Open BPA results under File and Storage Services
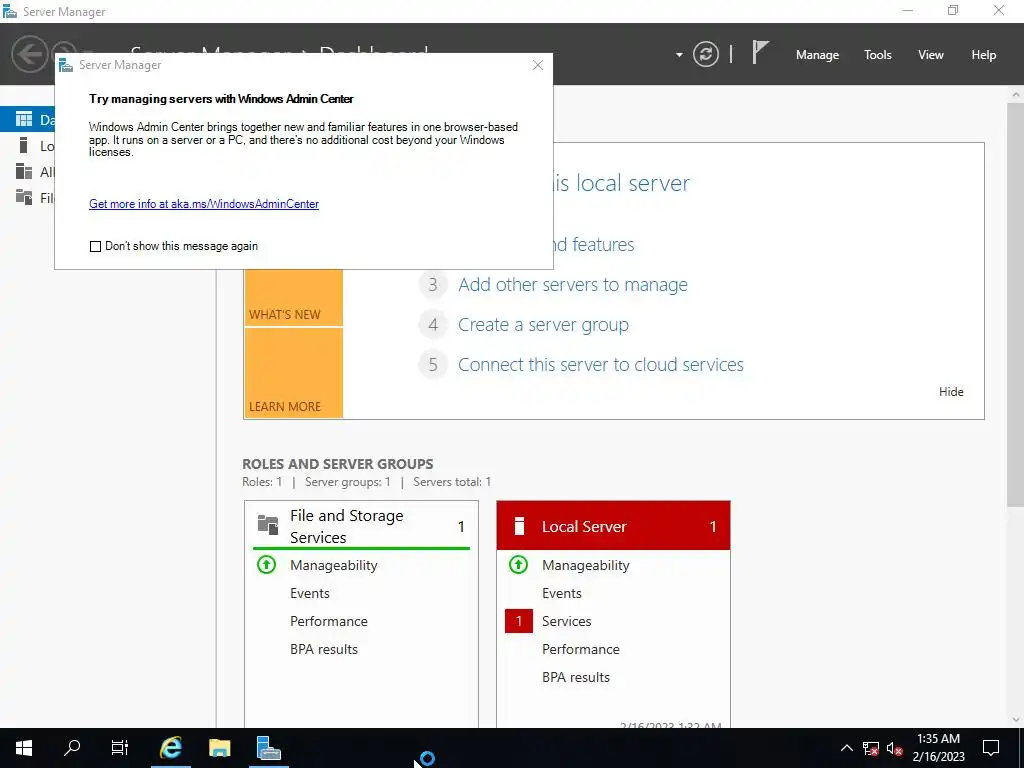Viewport: 1024px width, 768px height. coord(324,649)
